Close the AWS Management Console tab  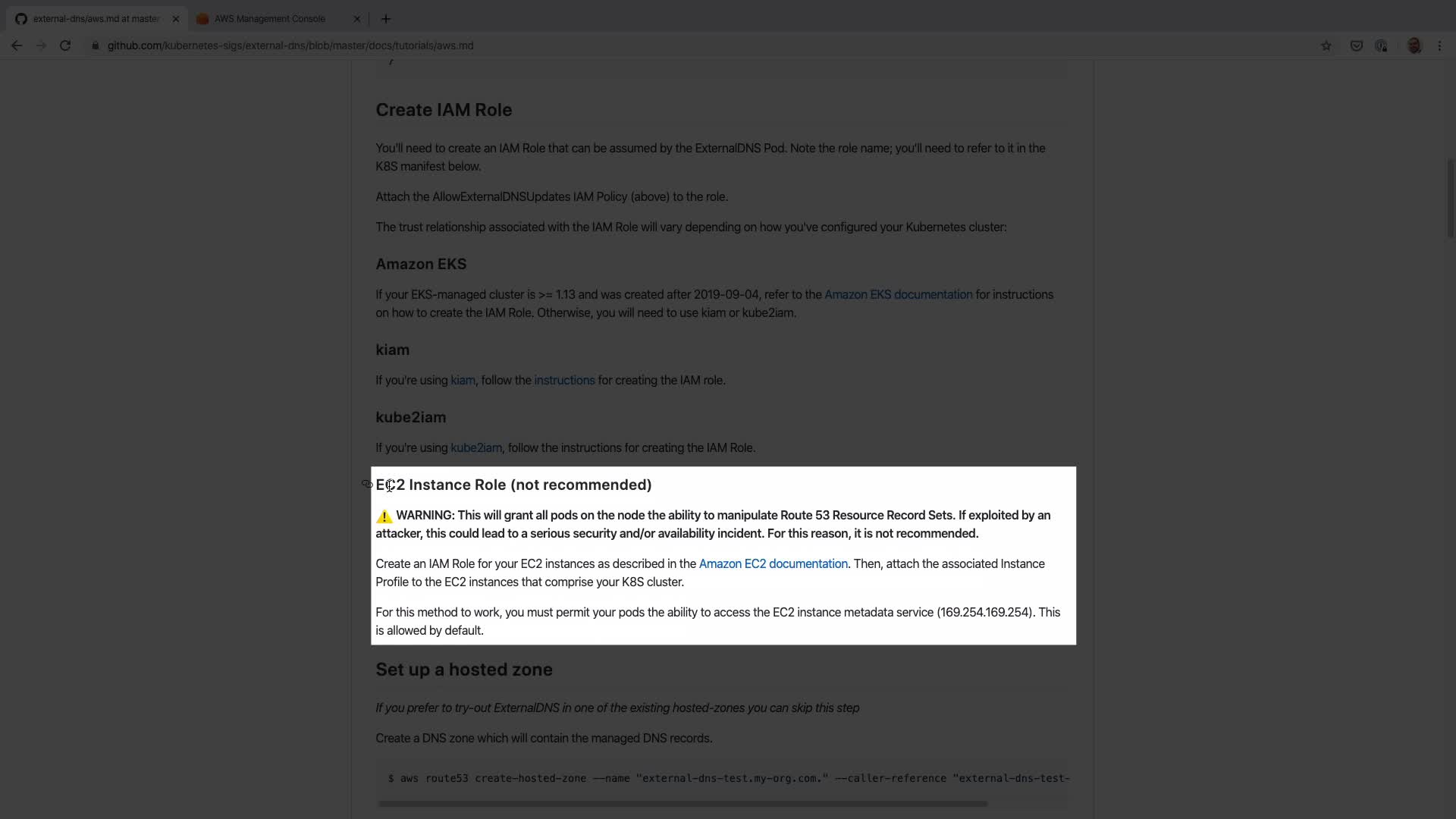[357, 19]
